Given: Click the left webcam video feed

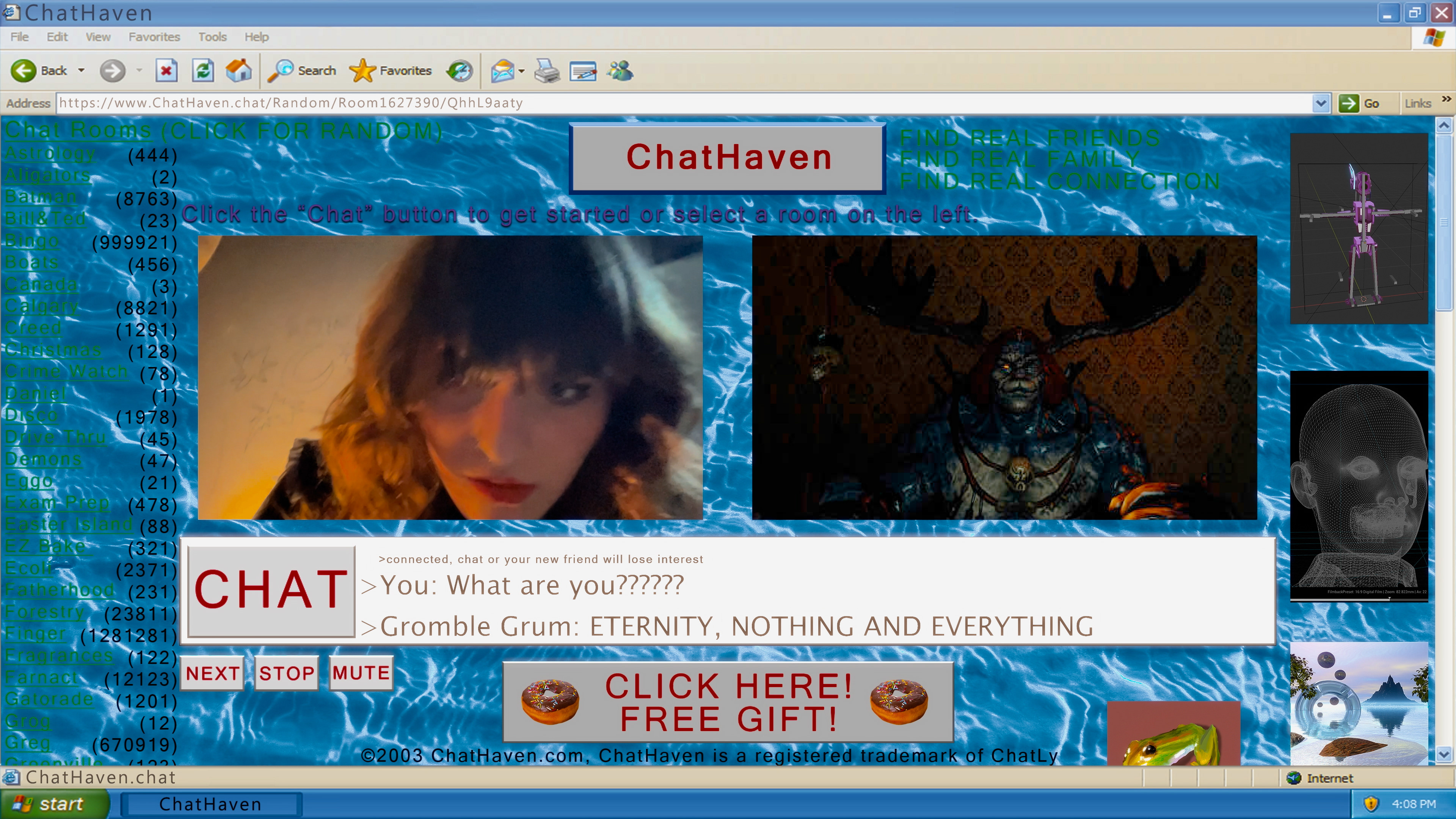Looking at the screenshot, I should tap(450, 378).
